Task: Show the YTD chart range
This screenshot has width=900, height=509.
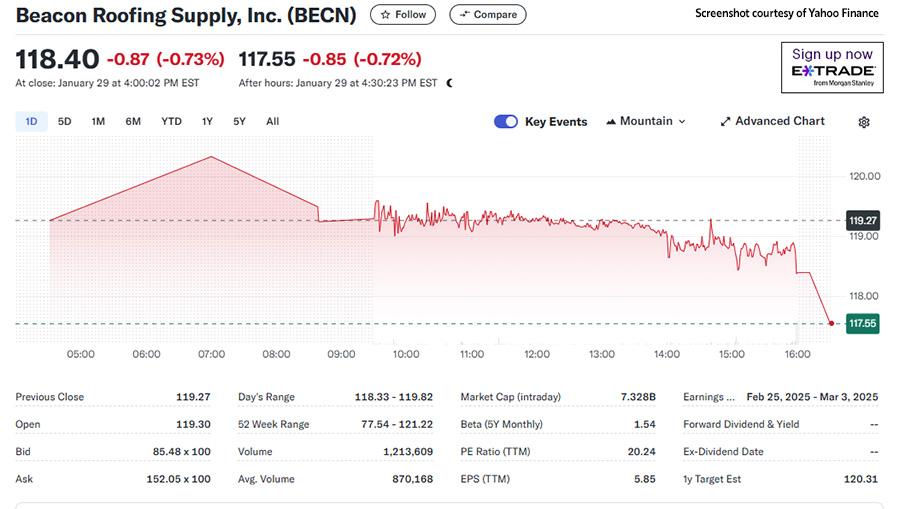Action: pyautogui.click(x=172, y=122)
